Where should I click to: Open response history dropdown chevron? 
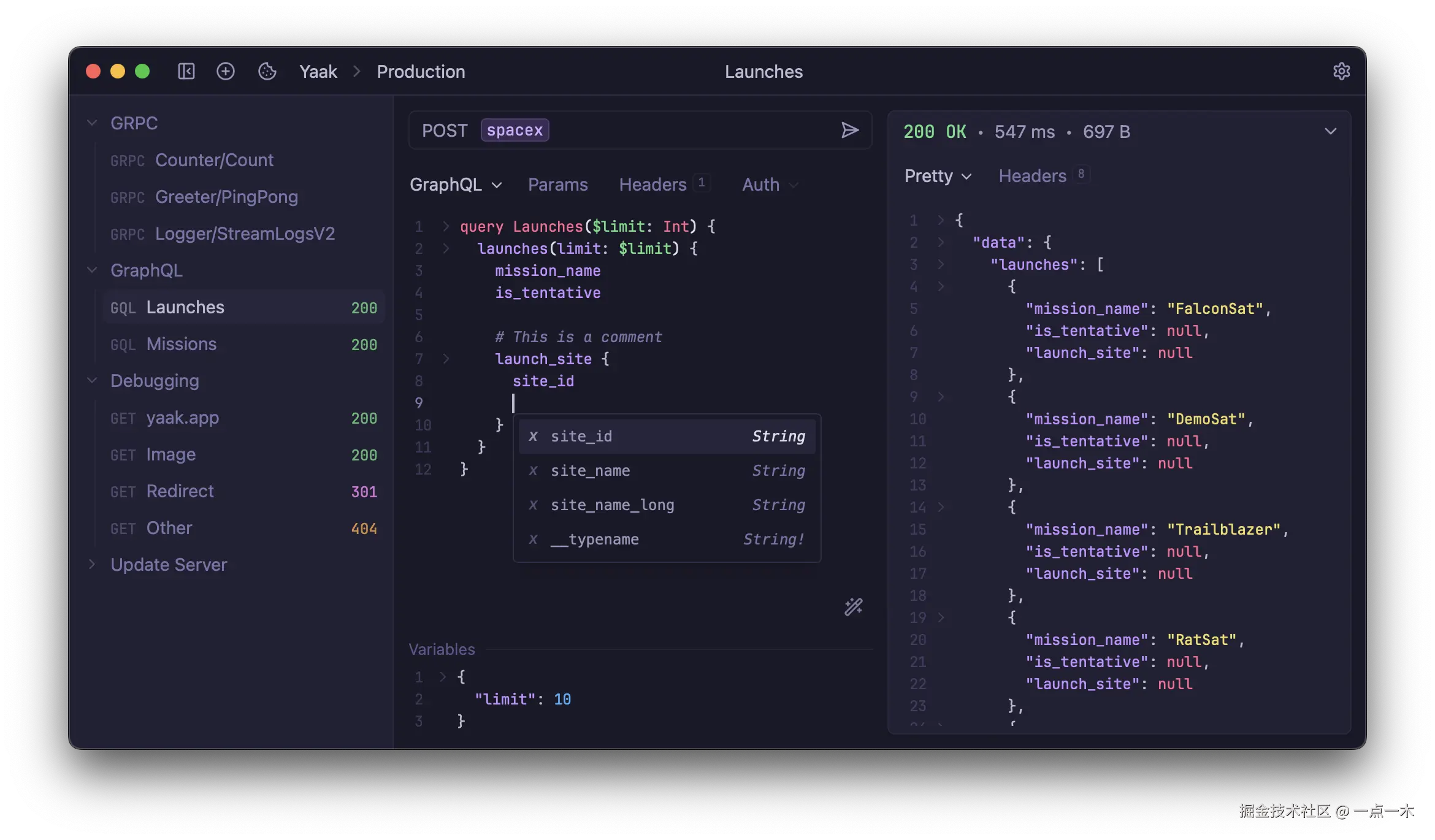click(x=1330, y=131)
